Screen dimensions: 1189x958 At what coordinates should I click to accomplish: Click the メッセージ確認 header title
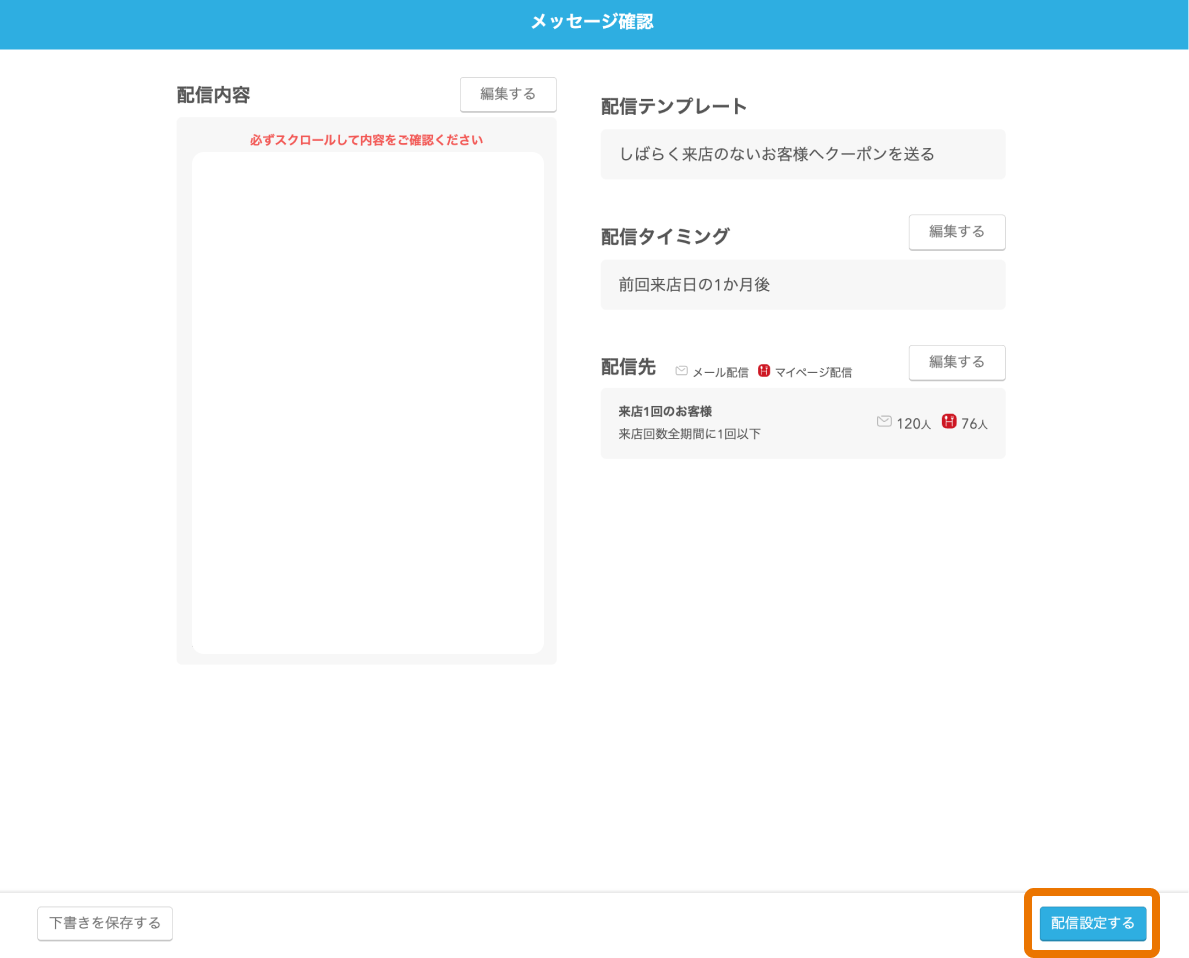(x=591, y=22)
